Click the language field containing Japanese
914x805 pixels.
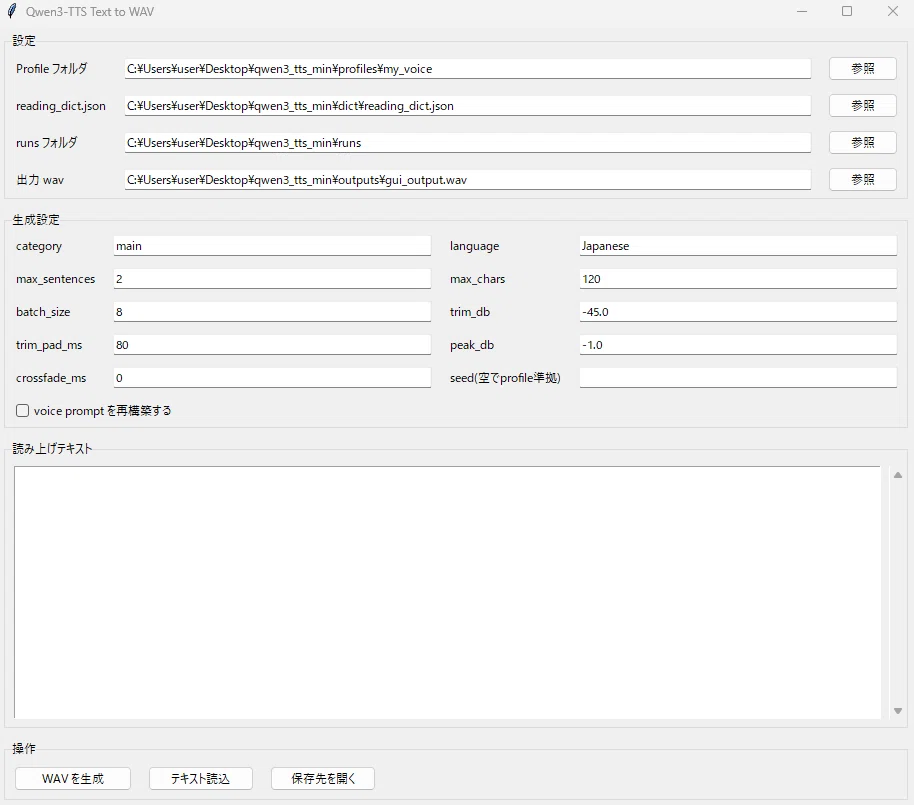[x=738, y=246]
